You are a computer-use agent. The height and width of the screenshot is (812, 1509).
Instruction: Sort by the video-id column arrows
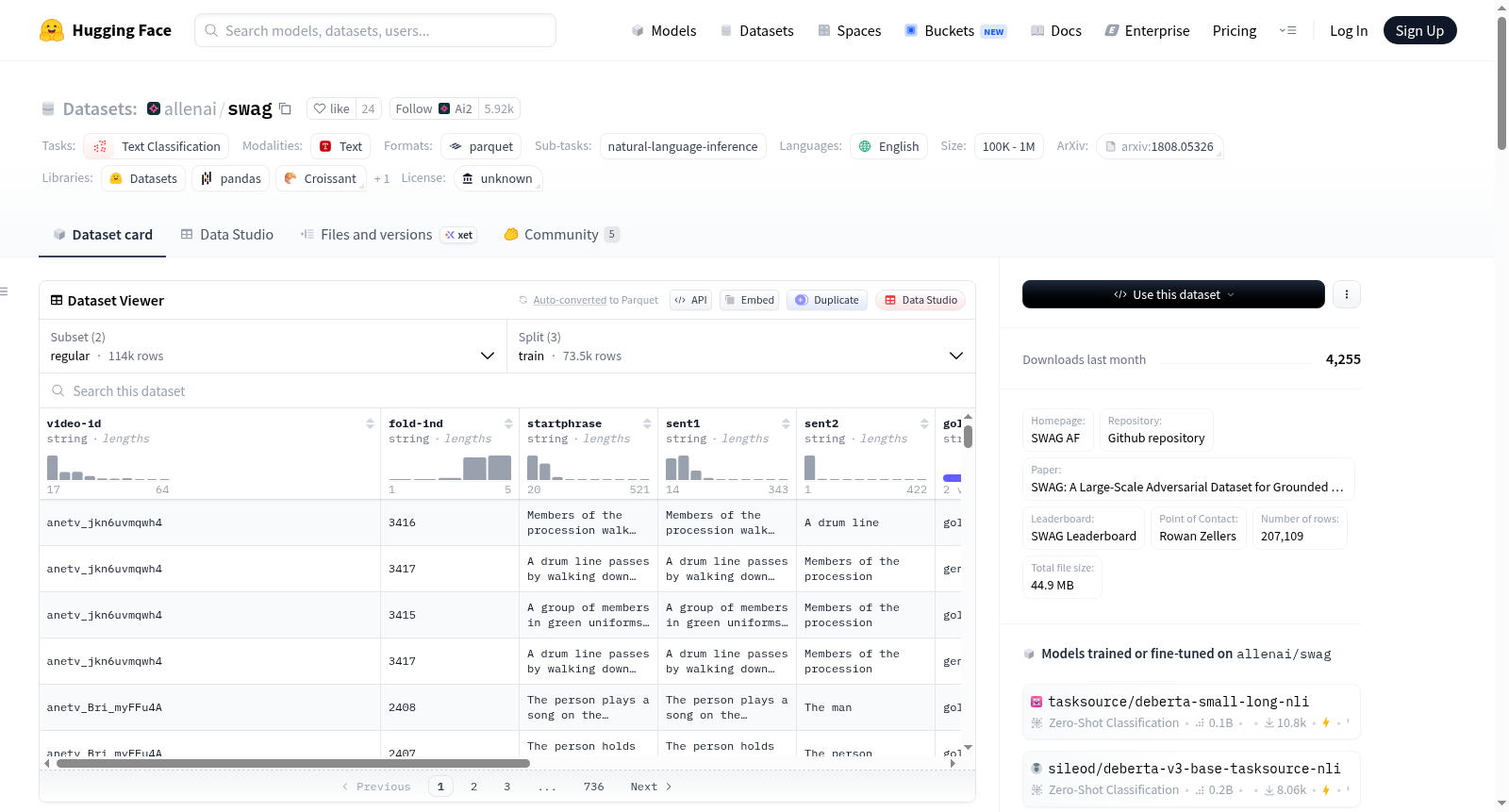(370, 423)
